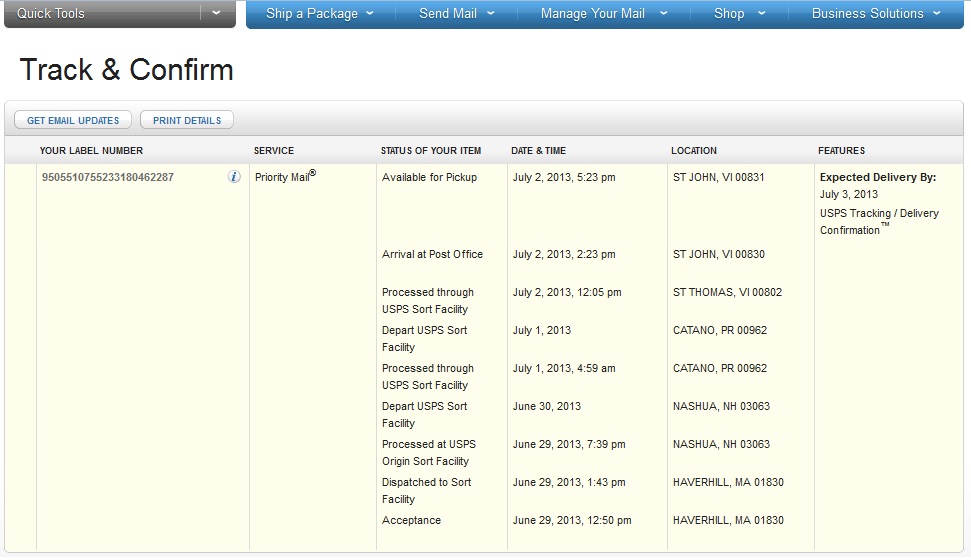Viewport: 971px width, 560px height.
Task: Click the Track & Confirm page heading
Action: [126, 70]
